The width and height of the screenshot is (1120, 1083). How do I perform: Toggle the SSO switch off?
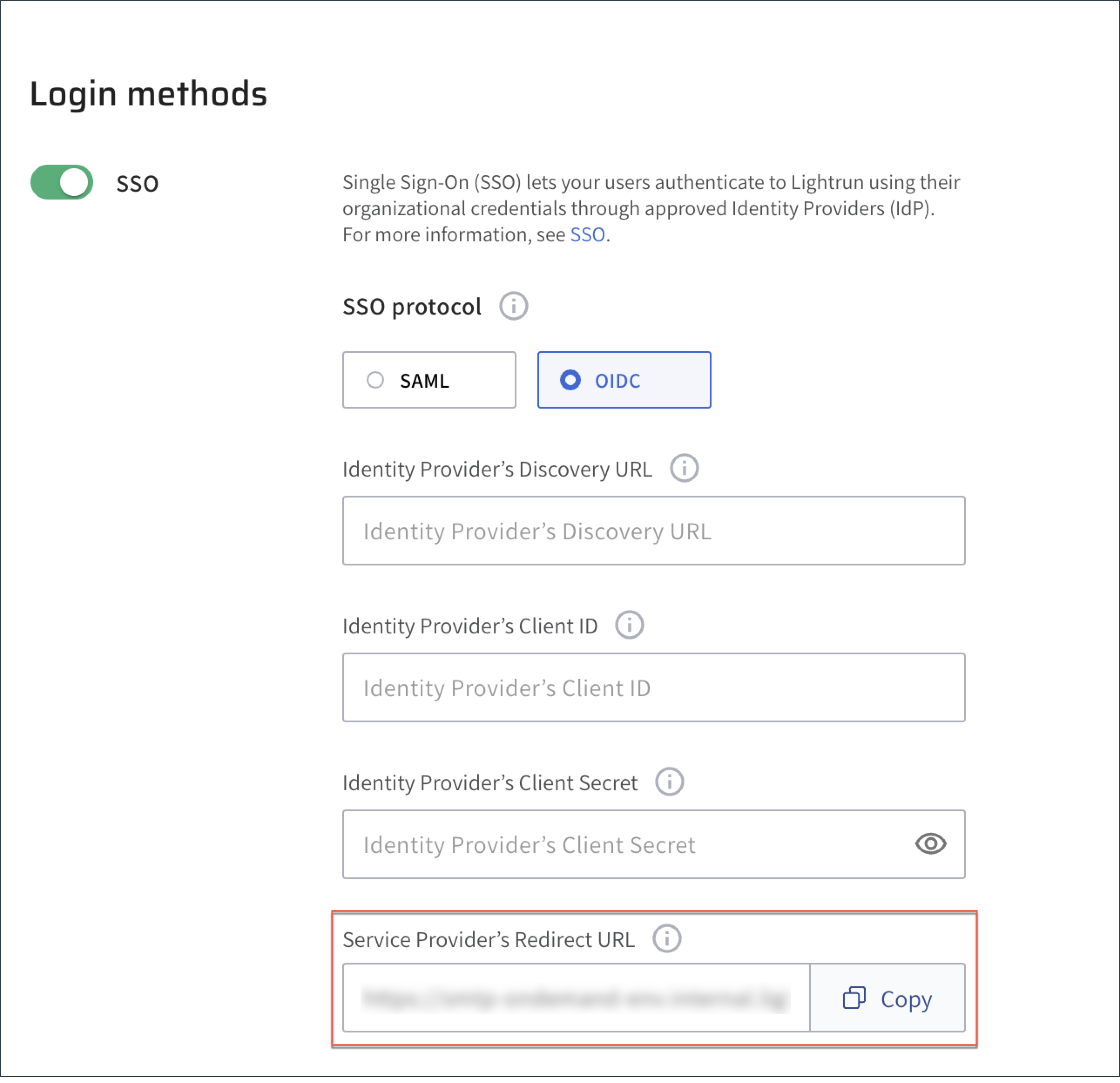pyautogui.click(x=62, y=183)
